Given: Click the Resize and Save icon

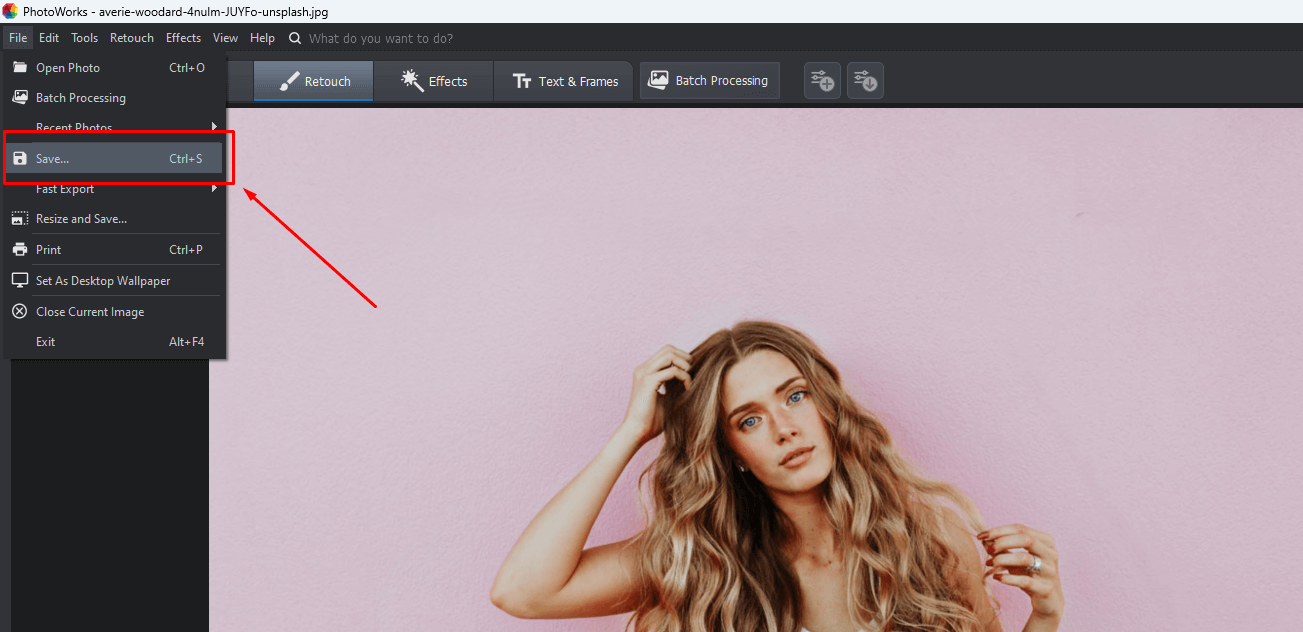Looking at the screenshot, I should pyautogui.click(x=19, y=219).
